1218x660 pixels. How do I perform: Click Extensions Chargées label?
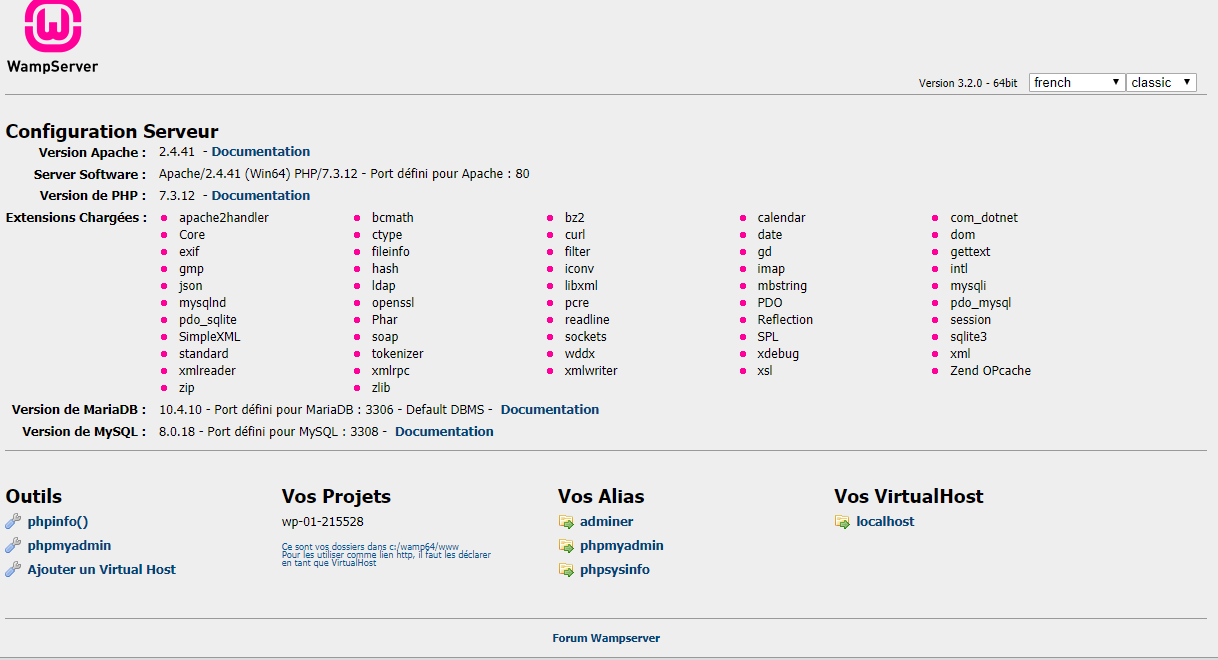click(x=76, y=218)
